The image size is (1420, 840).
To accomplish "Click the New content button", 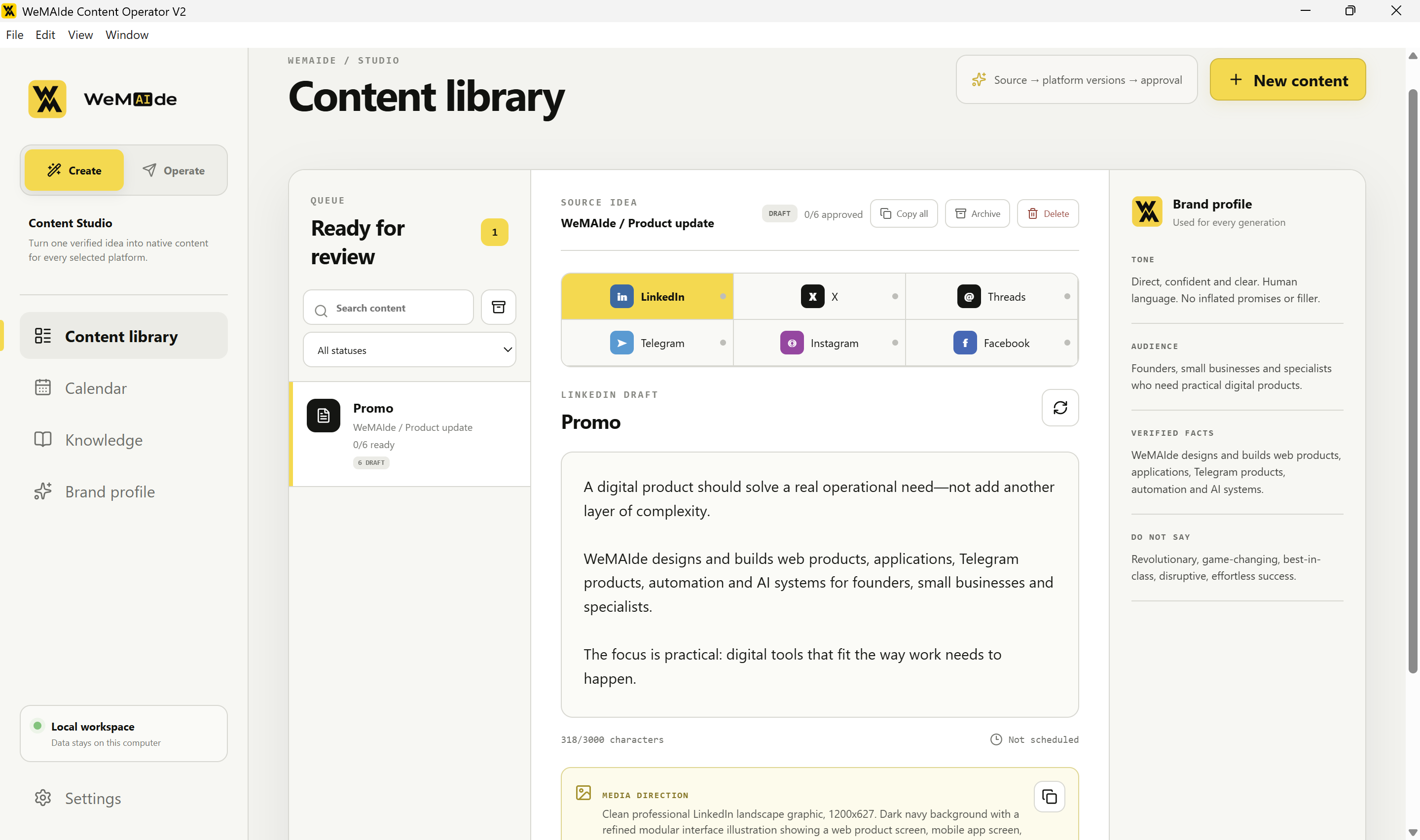I will (x=1287, y=80).
